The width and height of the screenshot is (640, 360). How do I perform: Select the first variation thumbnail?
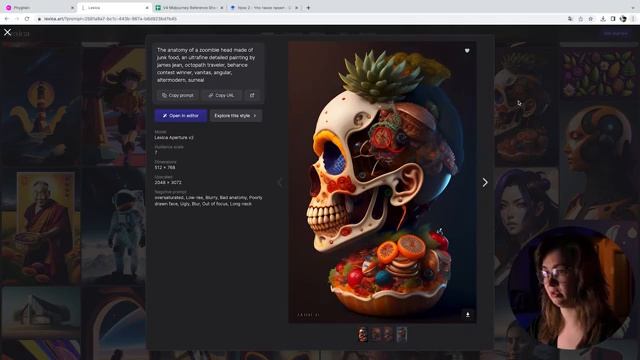click(x=362, y=335)
